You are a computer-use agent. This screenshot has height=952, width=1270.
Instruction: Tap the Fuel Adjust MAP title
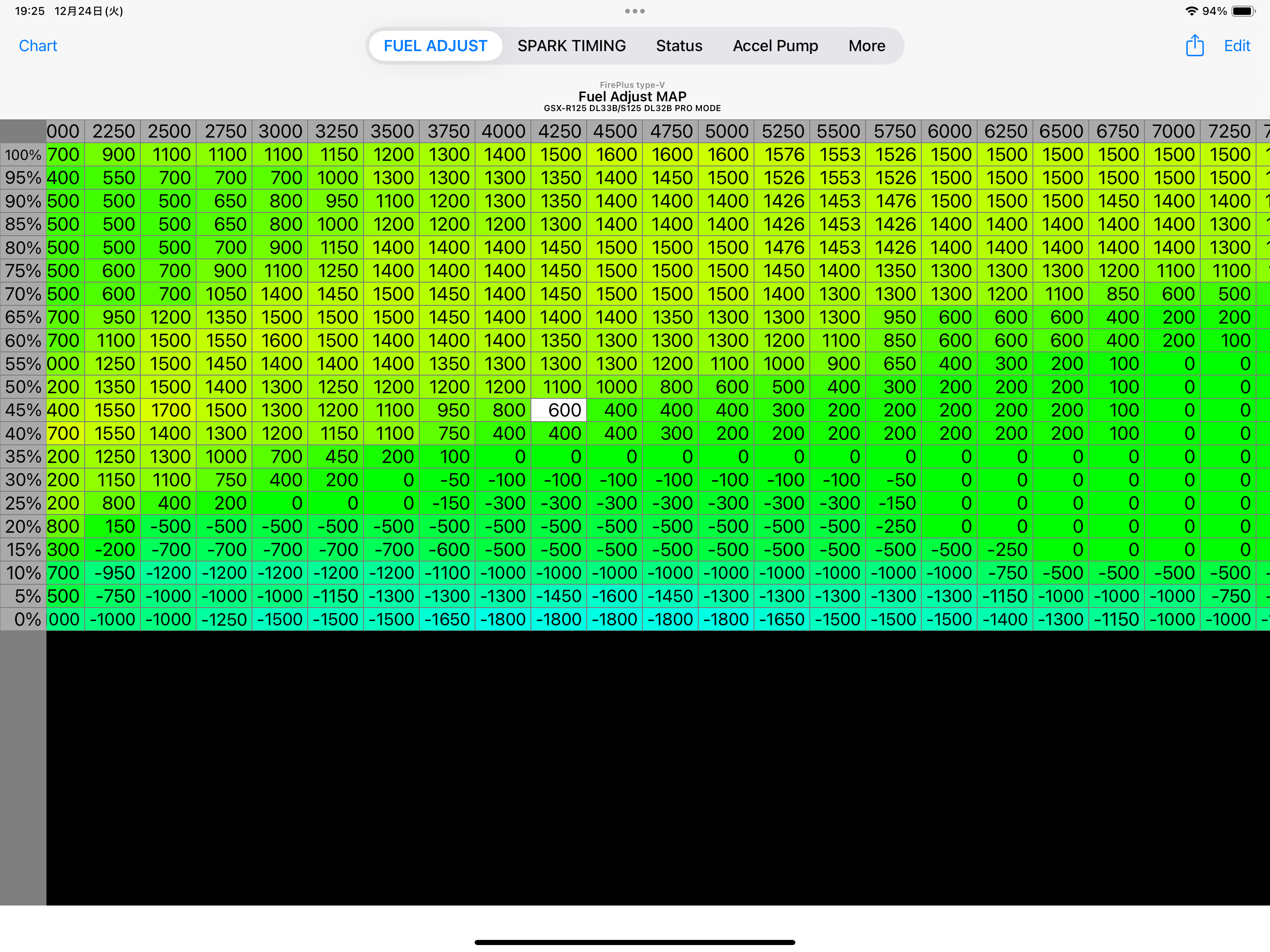point(632,97)
